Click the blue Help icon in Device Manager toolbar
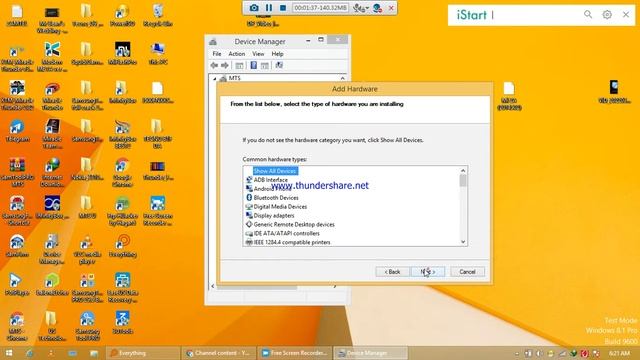The width and height of the screenshot is (640, 360). point(253,65)
